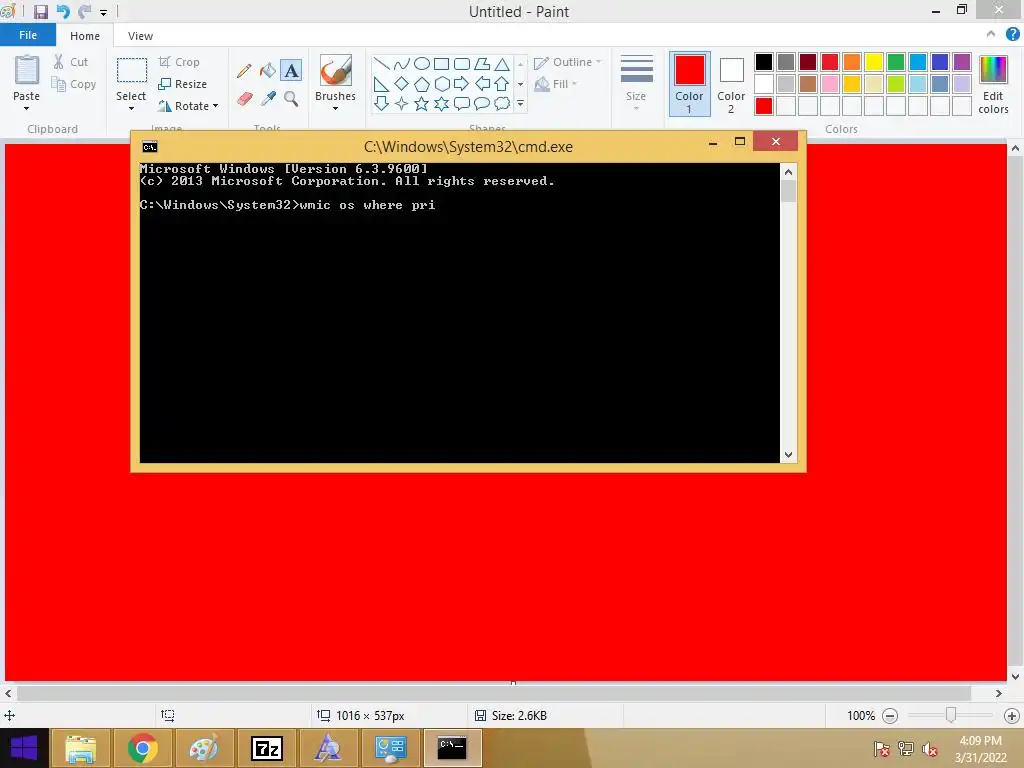Viewport: 1024px width, 768px height.
Task: Click the muted volume tray icon
Action: 930,749
